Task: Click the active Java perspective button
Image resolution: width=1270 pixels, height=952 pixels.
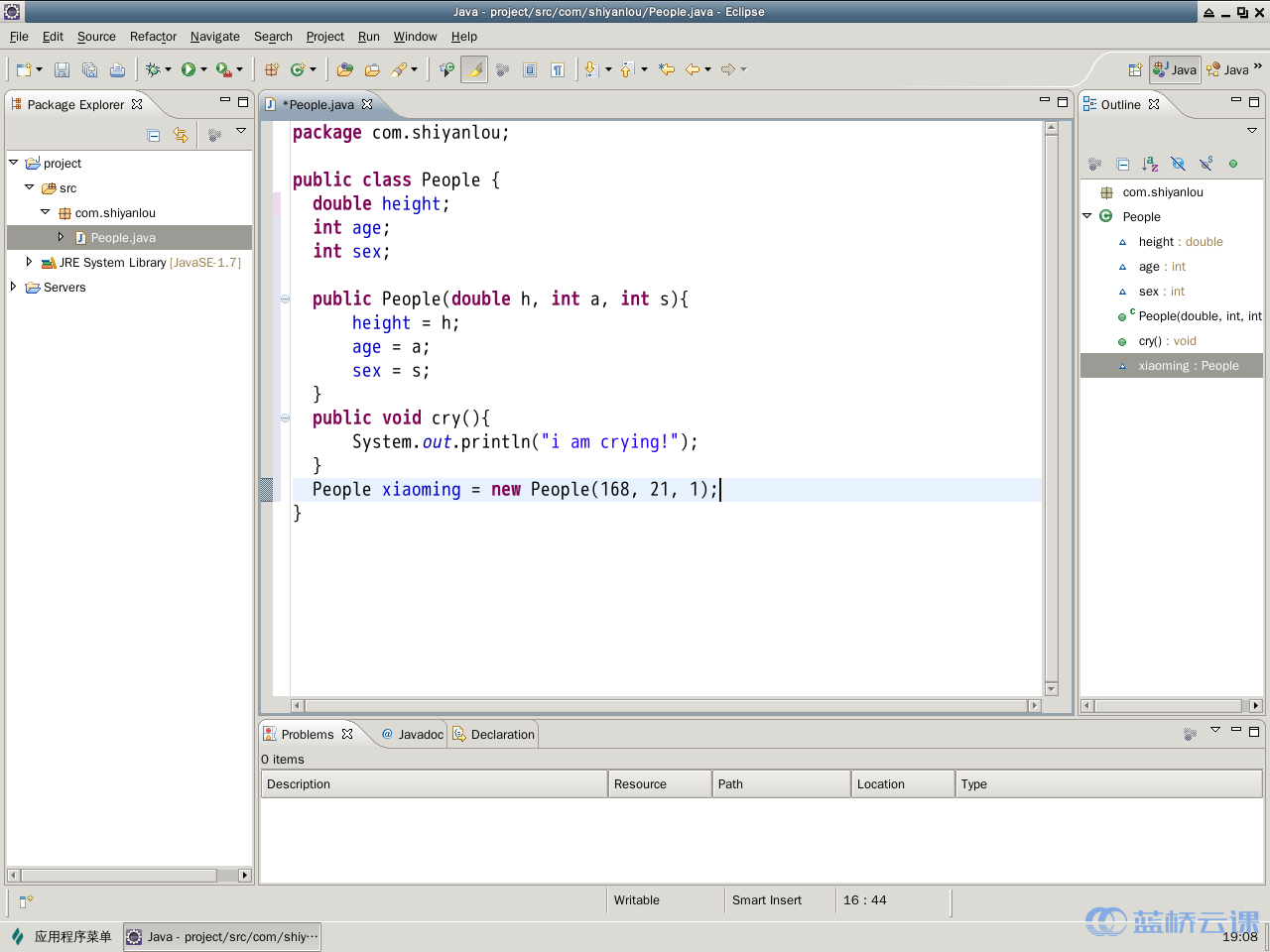Action: [1175, 69]
